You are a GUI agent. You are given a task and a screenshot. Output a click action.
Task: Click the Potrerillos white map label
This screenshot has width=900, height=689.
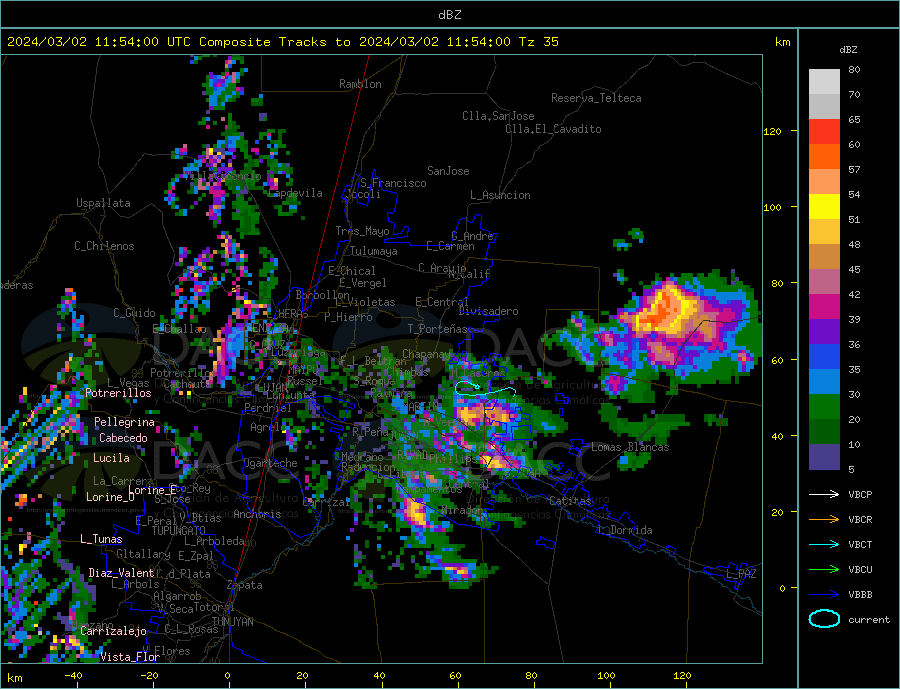click(118, 393)
